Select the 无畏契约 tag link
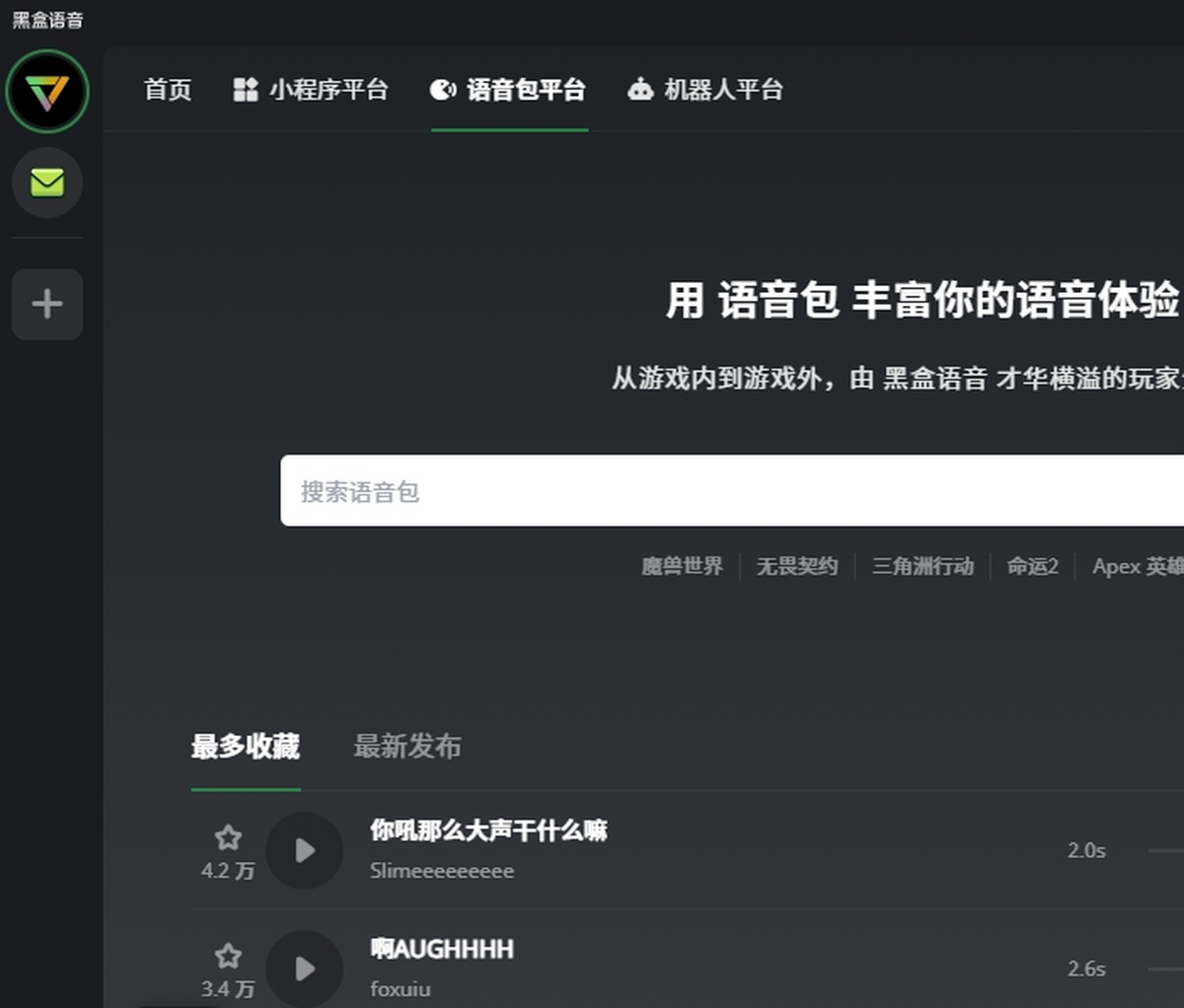Screen dimensions: 1184x1008 point(797,566)
